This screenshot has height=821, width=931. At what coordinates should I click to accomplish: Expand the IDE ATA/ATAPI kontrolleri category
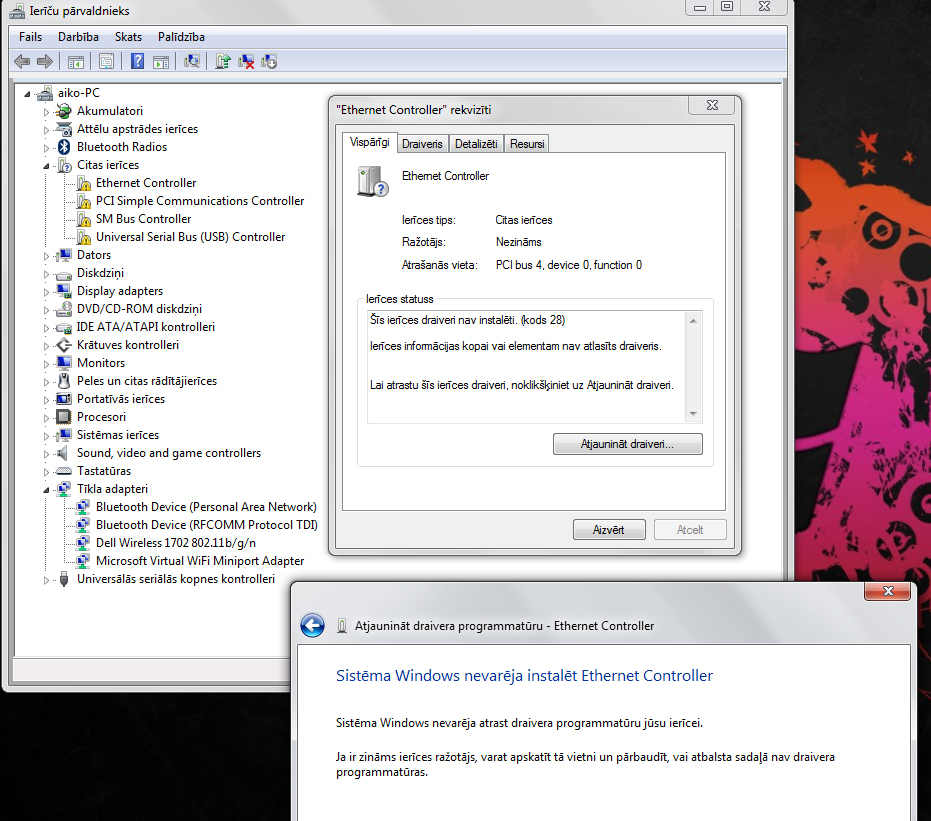coord(46,328)
